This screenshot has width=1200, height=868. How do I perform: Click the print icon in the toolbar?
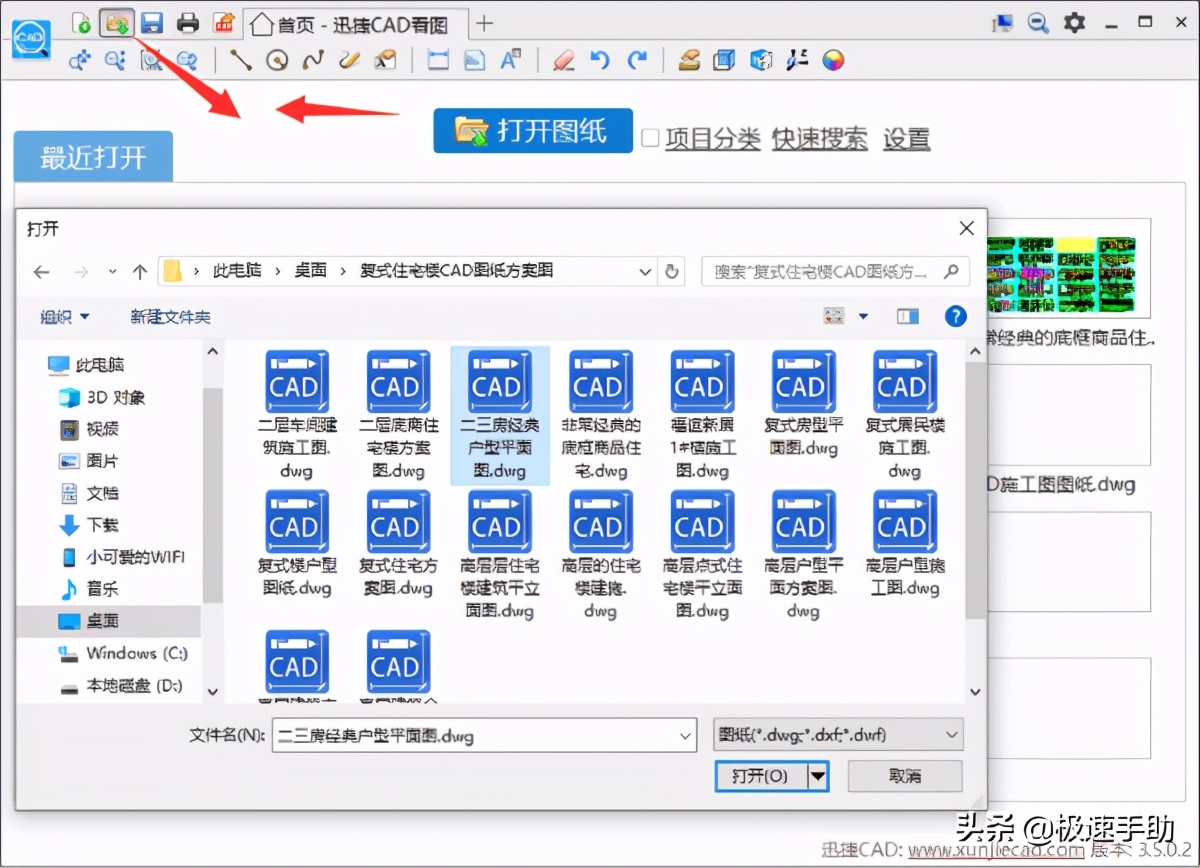[188, 22]
